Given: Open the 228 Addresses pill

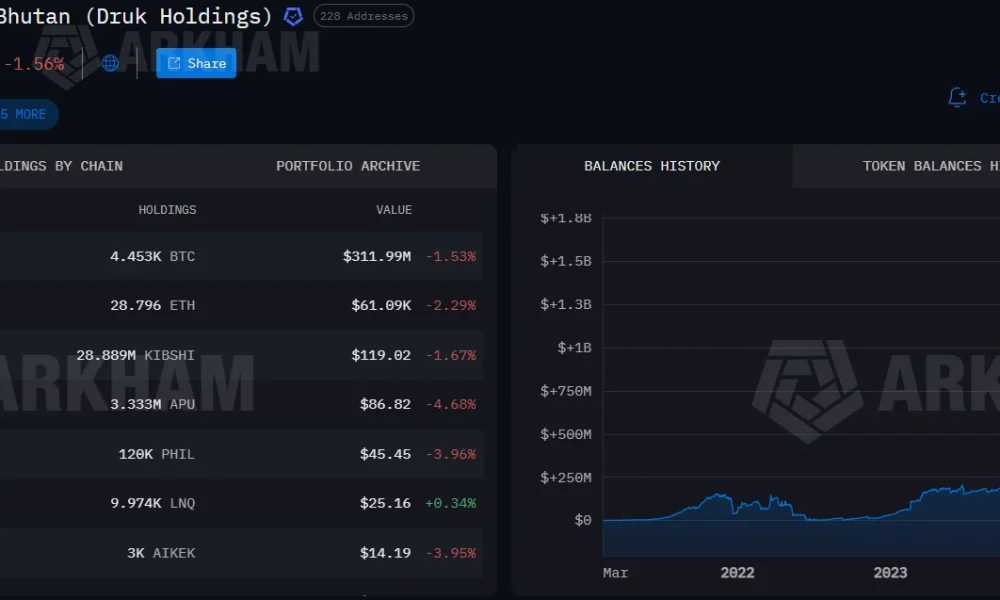Looking at the screenshot, I should point(363,16).
